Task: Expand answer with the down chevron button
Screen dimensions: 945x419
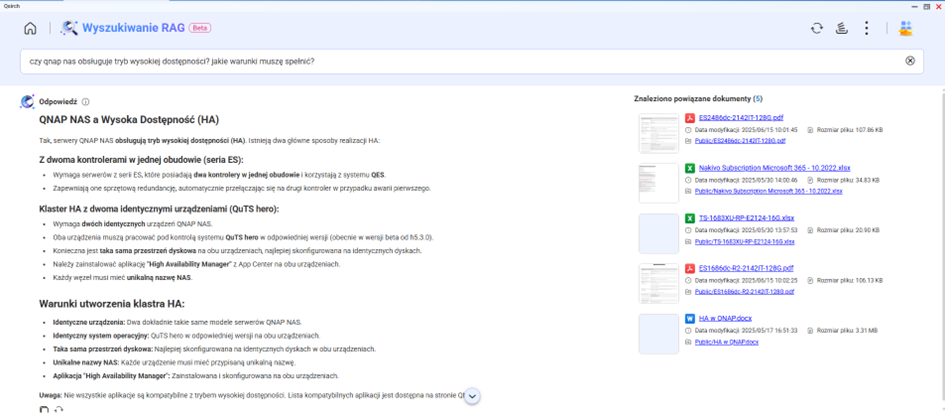Action: pyautogui.click(x=473, y=396)
